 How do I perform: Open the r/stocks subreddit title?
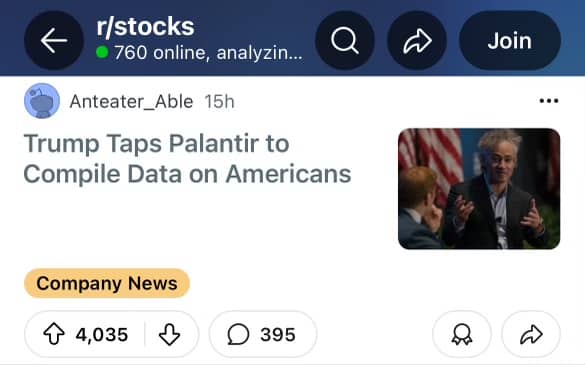point(145,26)
